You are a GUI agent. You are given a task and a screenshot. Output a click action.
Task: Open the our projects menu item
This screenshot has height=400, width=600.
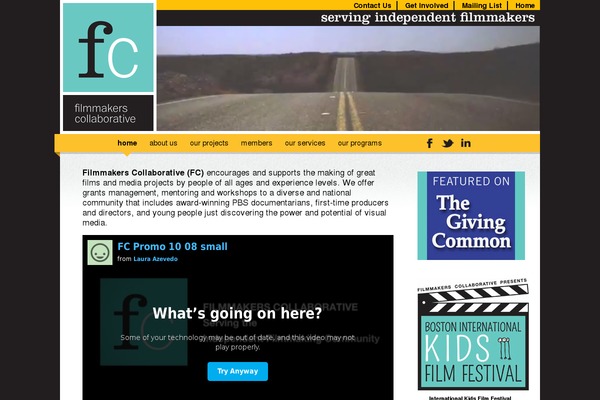click(x=209, y=143)
